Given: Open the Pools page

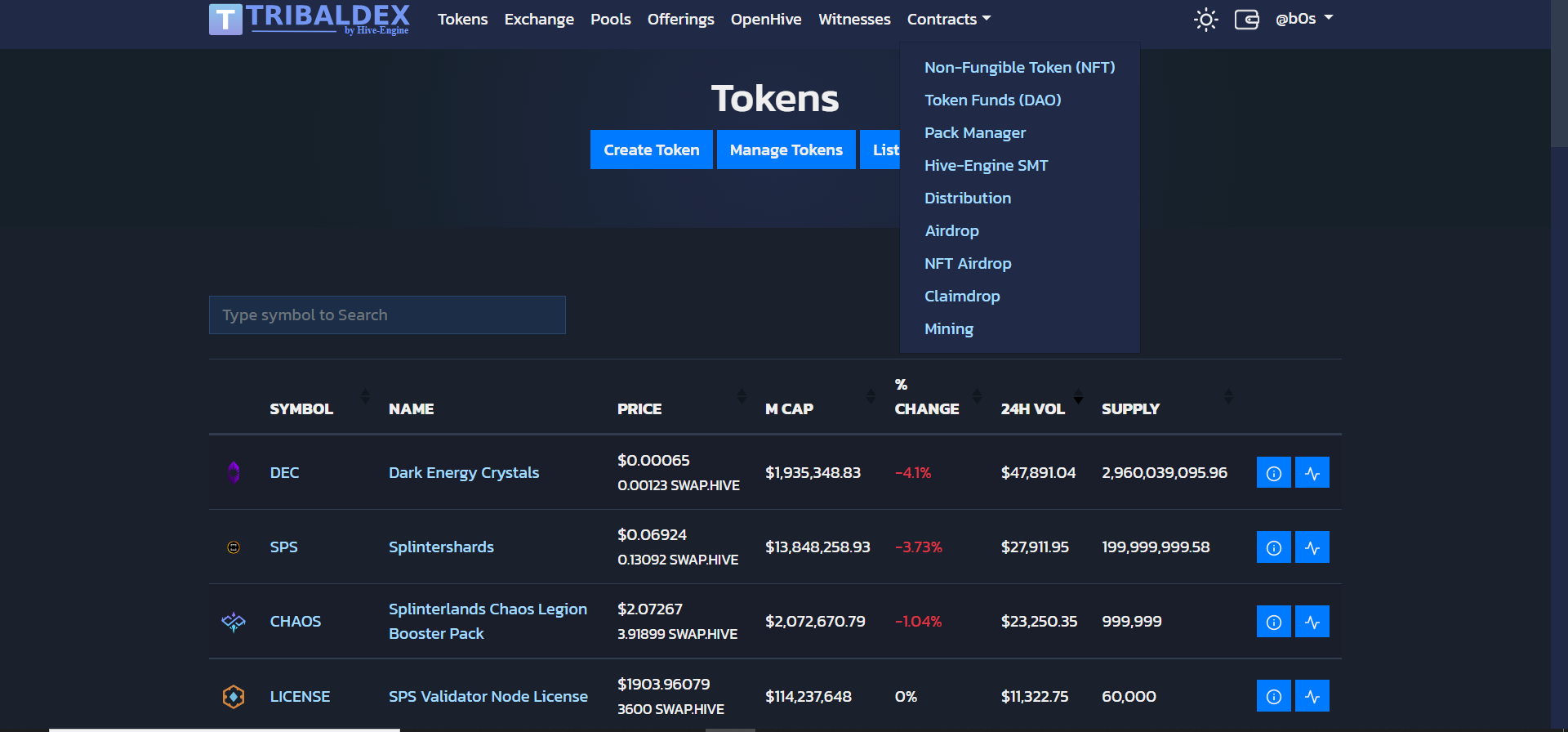Looking at the screenshot, I should coord(611,19).
